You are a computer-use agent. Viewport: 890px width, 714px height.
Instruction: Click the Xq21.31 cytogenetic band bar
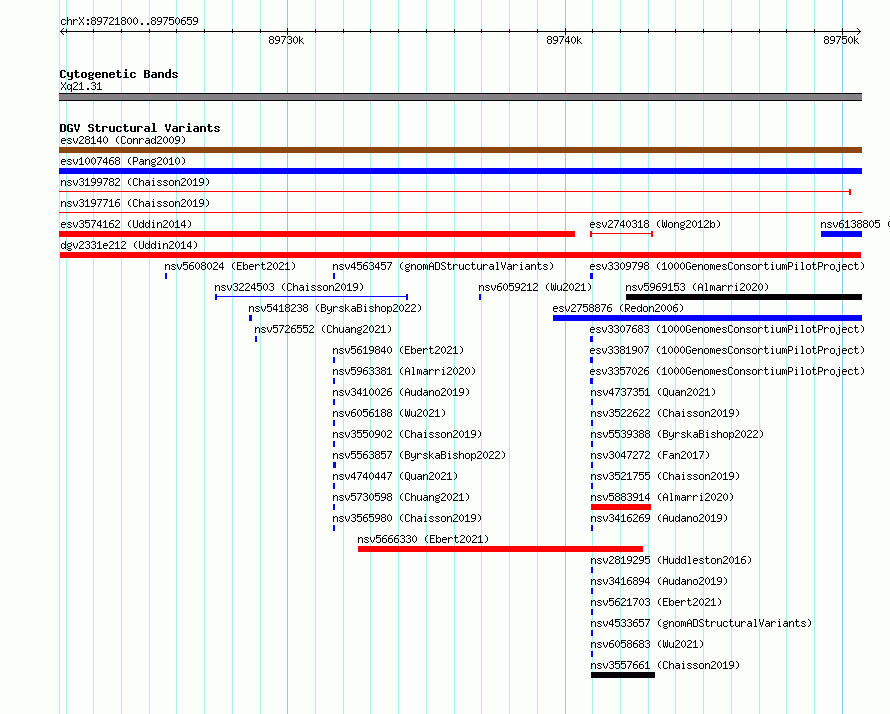tap(460, 97)
